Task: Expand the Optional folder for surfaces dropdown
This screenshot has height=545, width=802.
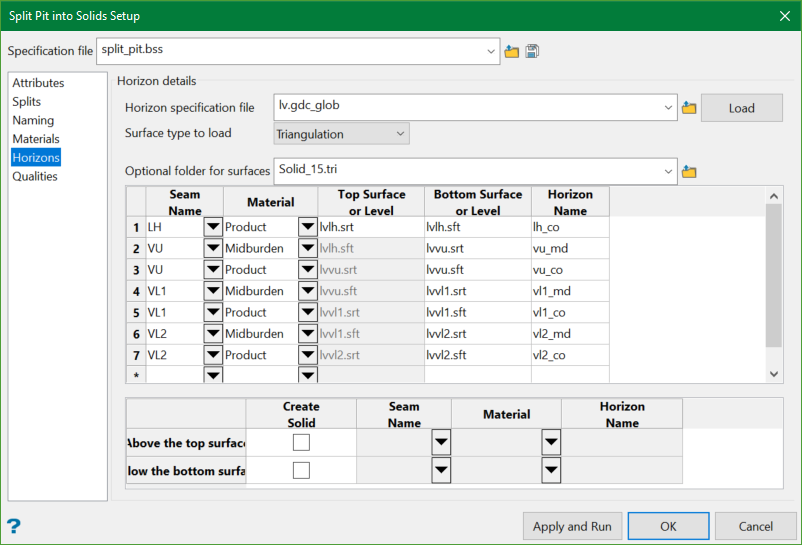Action: [668, 171]
